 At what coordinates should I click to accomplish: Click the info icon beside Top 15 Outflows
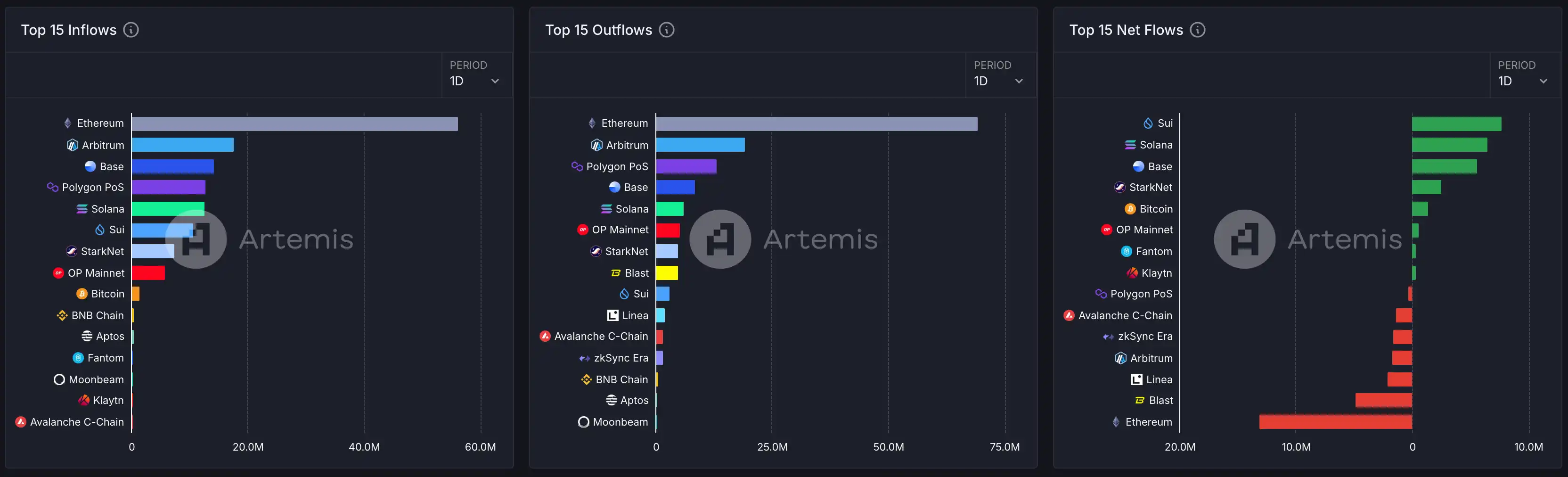click(667, 30)
